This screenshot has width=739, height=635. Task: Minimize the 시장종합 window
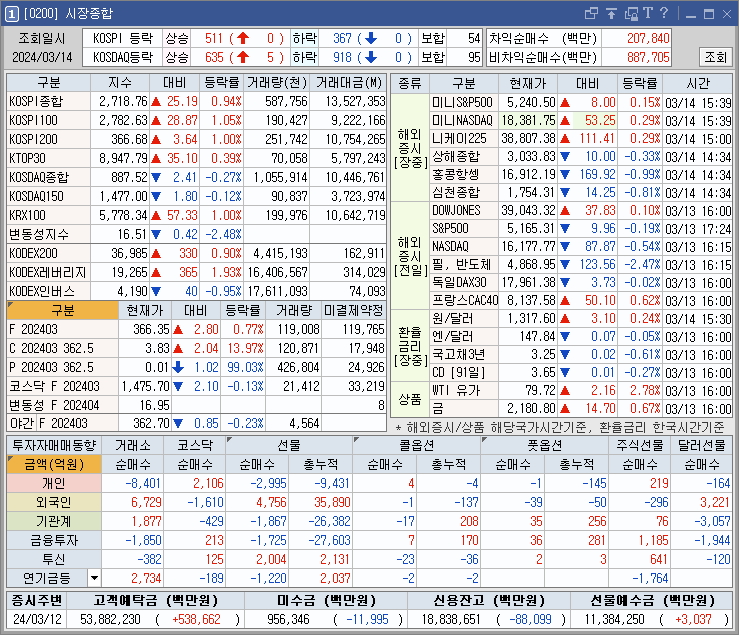[691, 15]
